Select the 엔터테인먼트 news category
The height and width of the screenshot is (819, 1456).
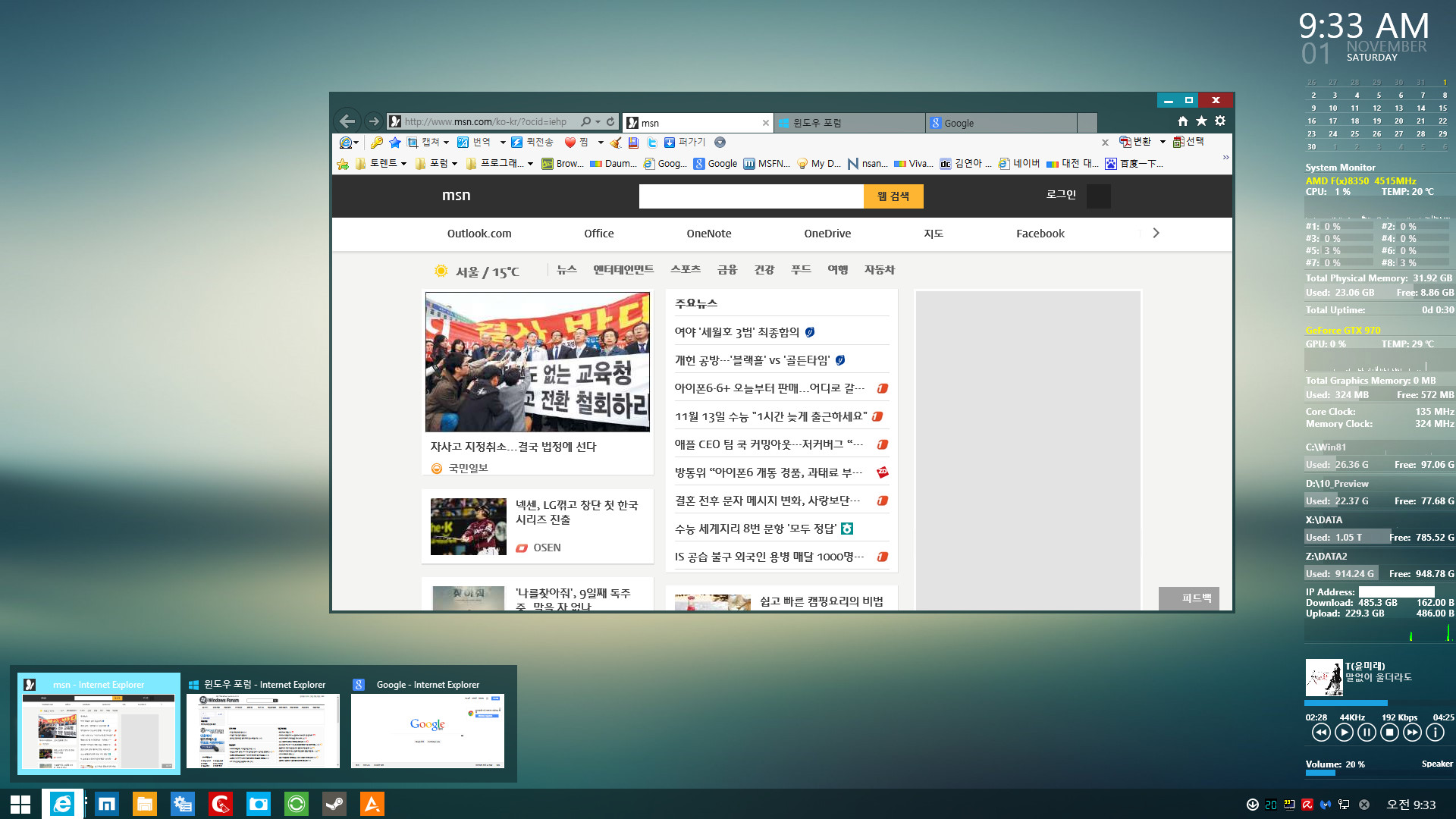click(x=623, y=269)
